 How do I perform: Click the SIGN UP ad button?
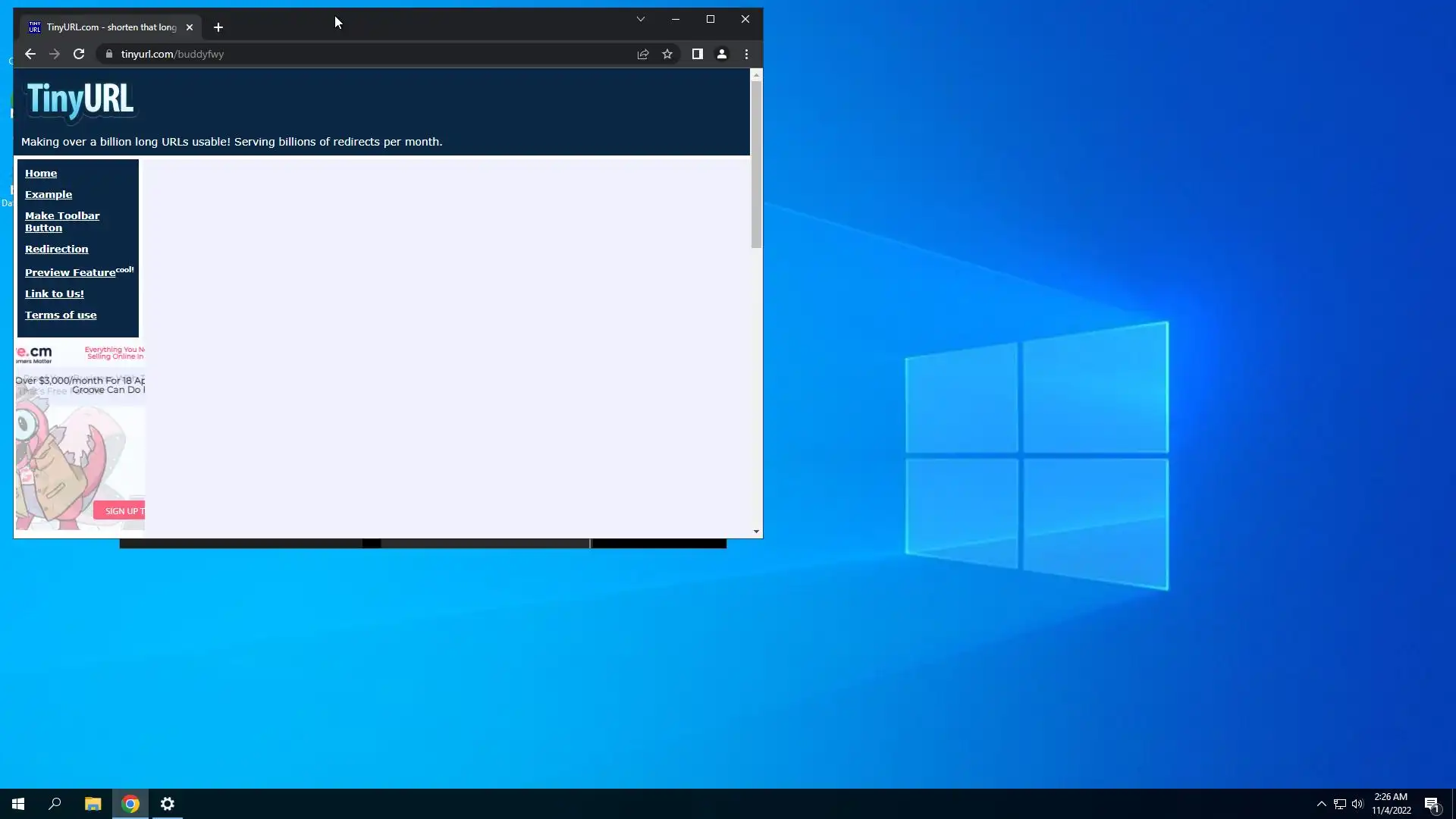click(x=120, y=510)
